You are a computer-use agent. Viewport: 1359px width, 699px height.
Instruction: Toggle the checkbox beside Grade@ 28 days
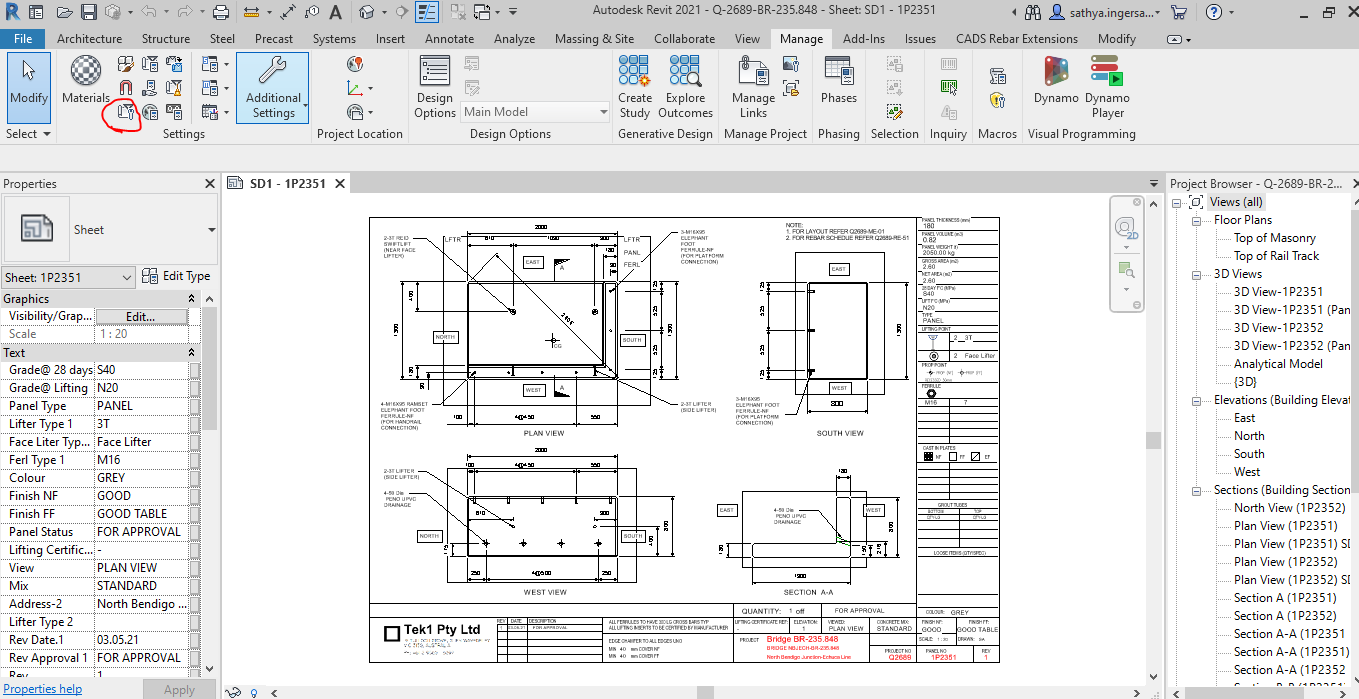(x=194, y=370)
